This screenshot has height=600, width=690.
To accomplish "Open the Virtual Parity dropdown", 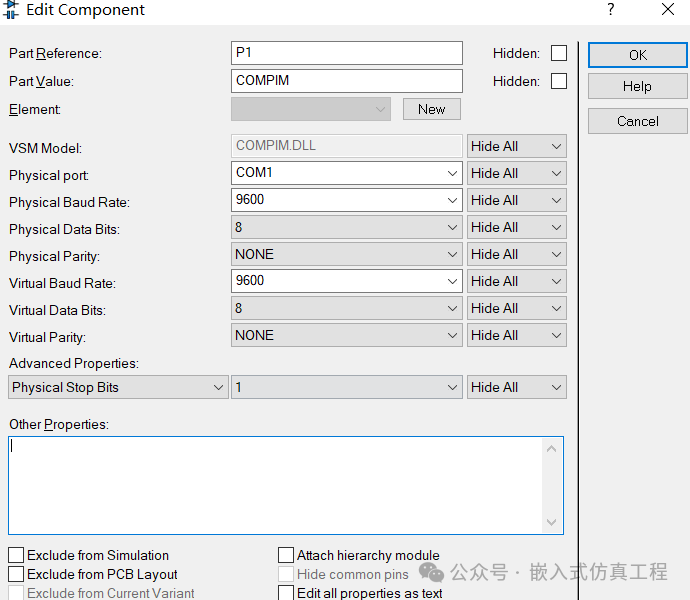I will [347, 335].
